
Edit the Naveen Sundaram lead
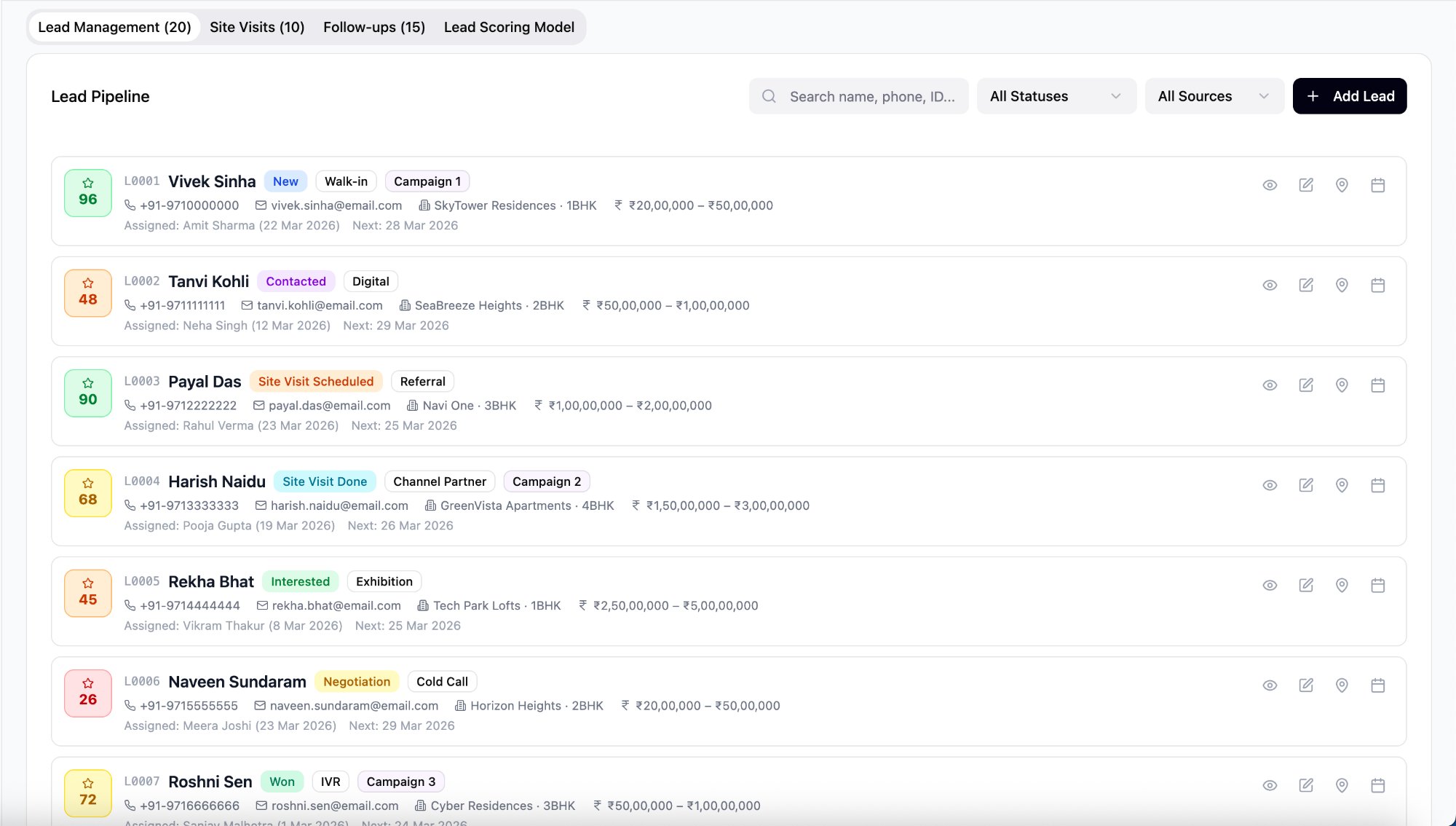(x=1306, y=685)
